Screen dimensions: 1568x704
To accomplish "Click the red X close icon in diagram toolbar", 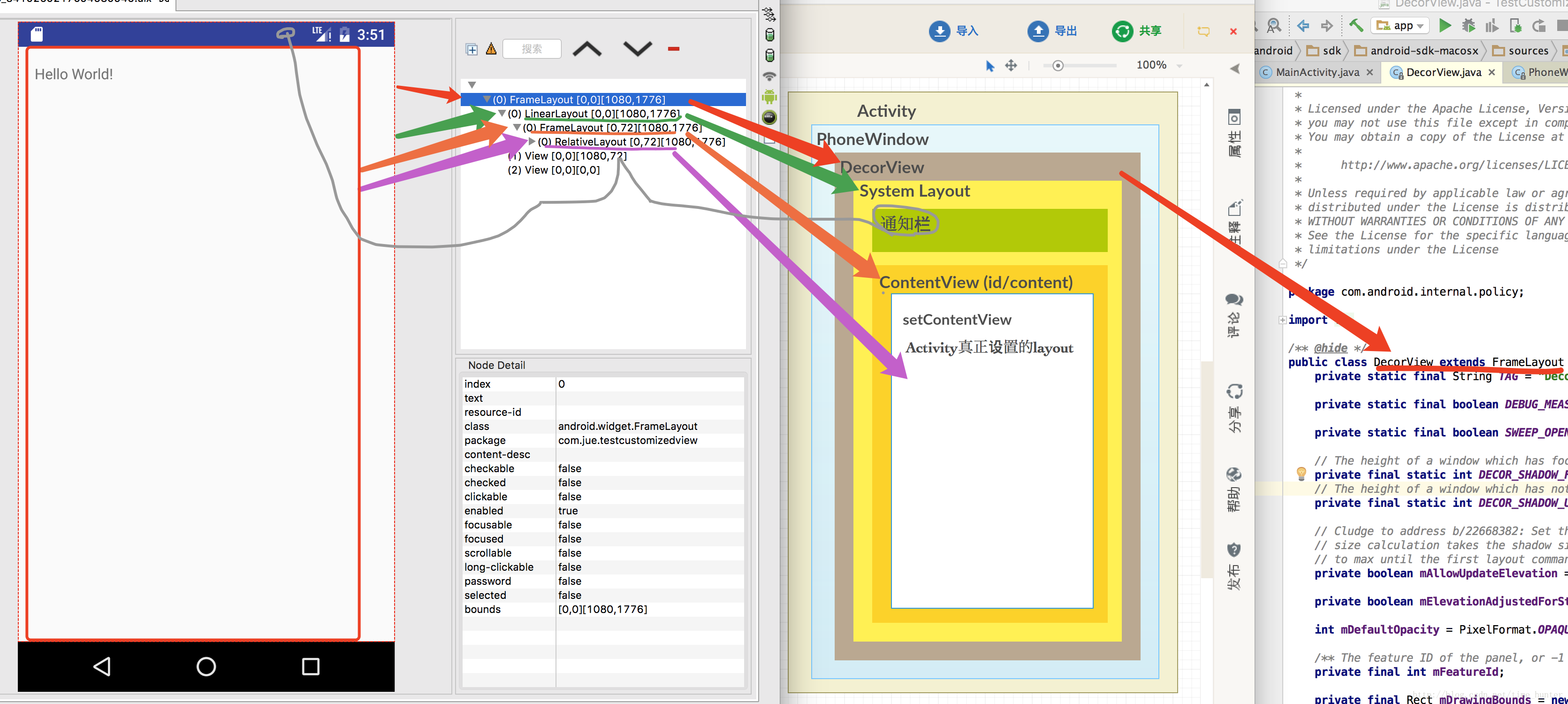I will click(x=1233, y=31).
